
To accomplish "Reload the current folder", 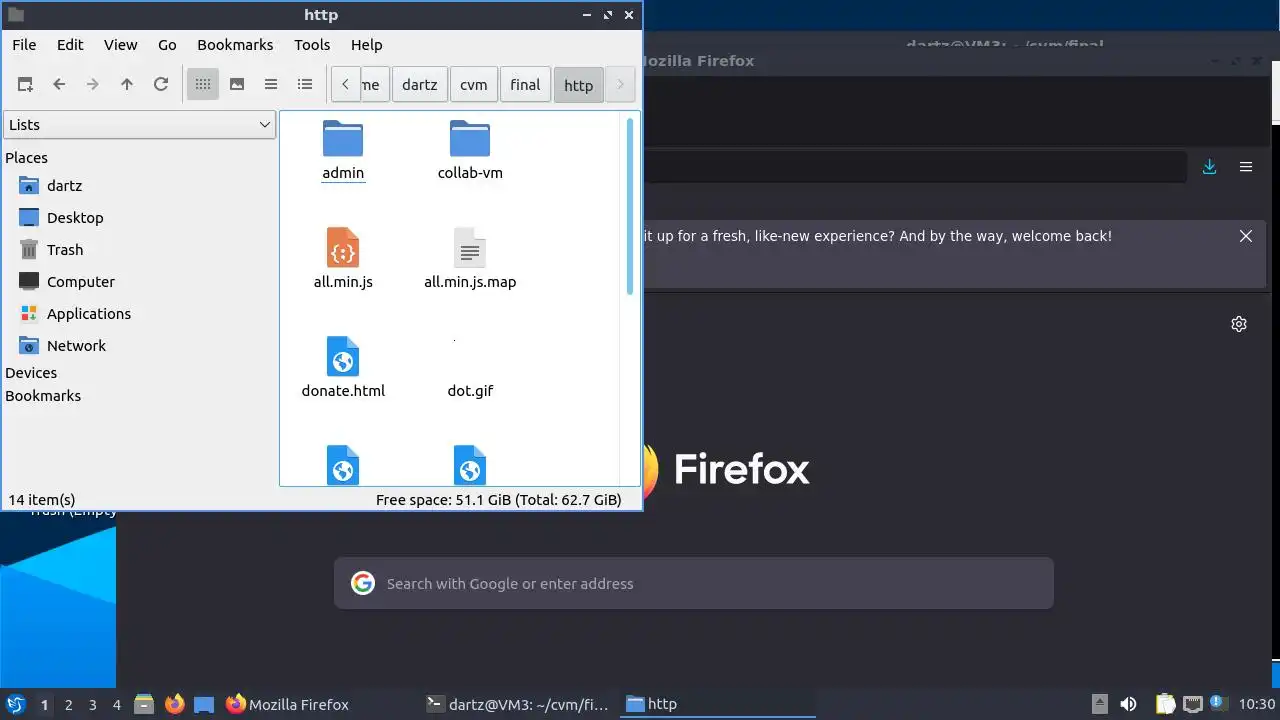I will [161, 85].
